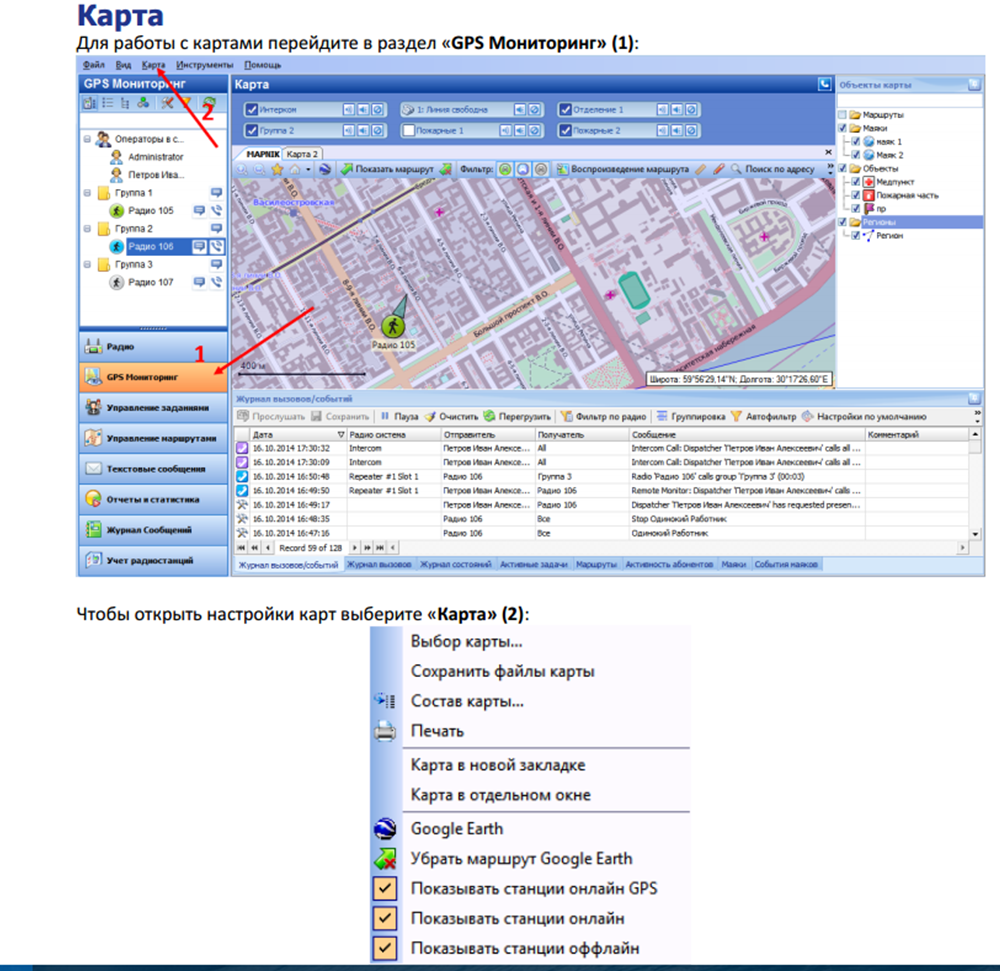This screenshot has width=1000, height=971.
Task: Click the Поиск по адресу magnifier icon
Action: tap(736, 170)
